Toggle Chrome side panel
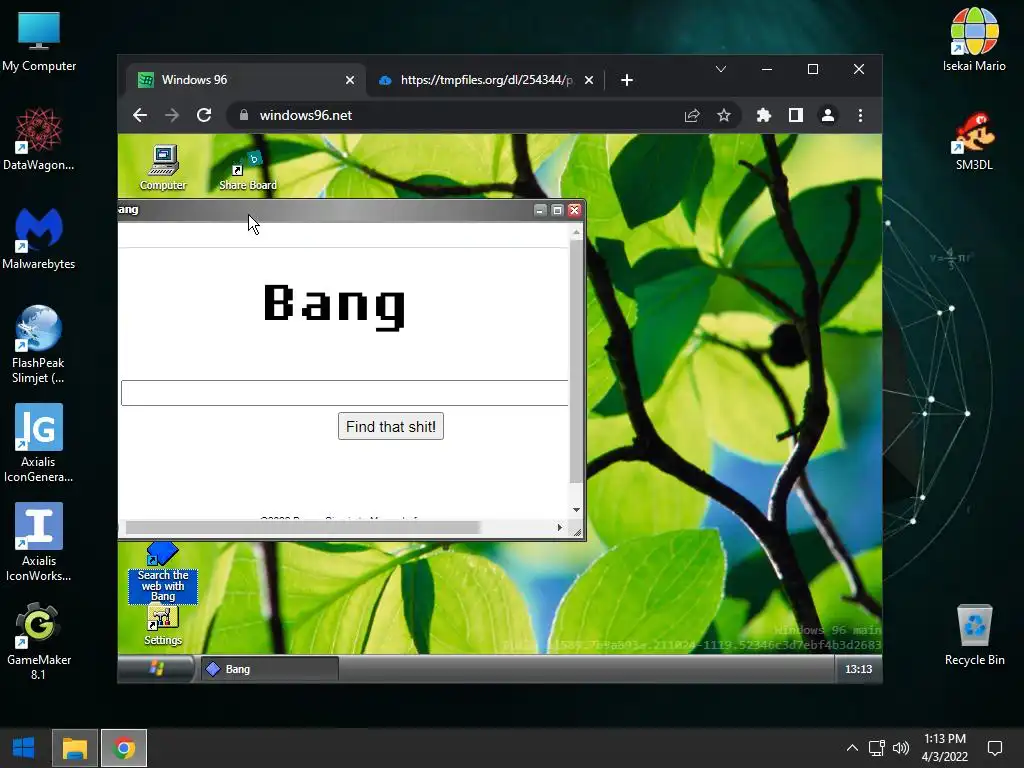Image resolution: width=1024 pixels, height=768 pixels. click(795, 116)
